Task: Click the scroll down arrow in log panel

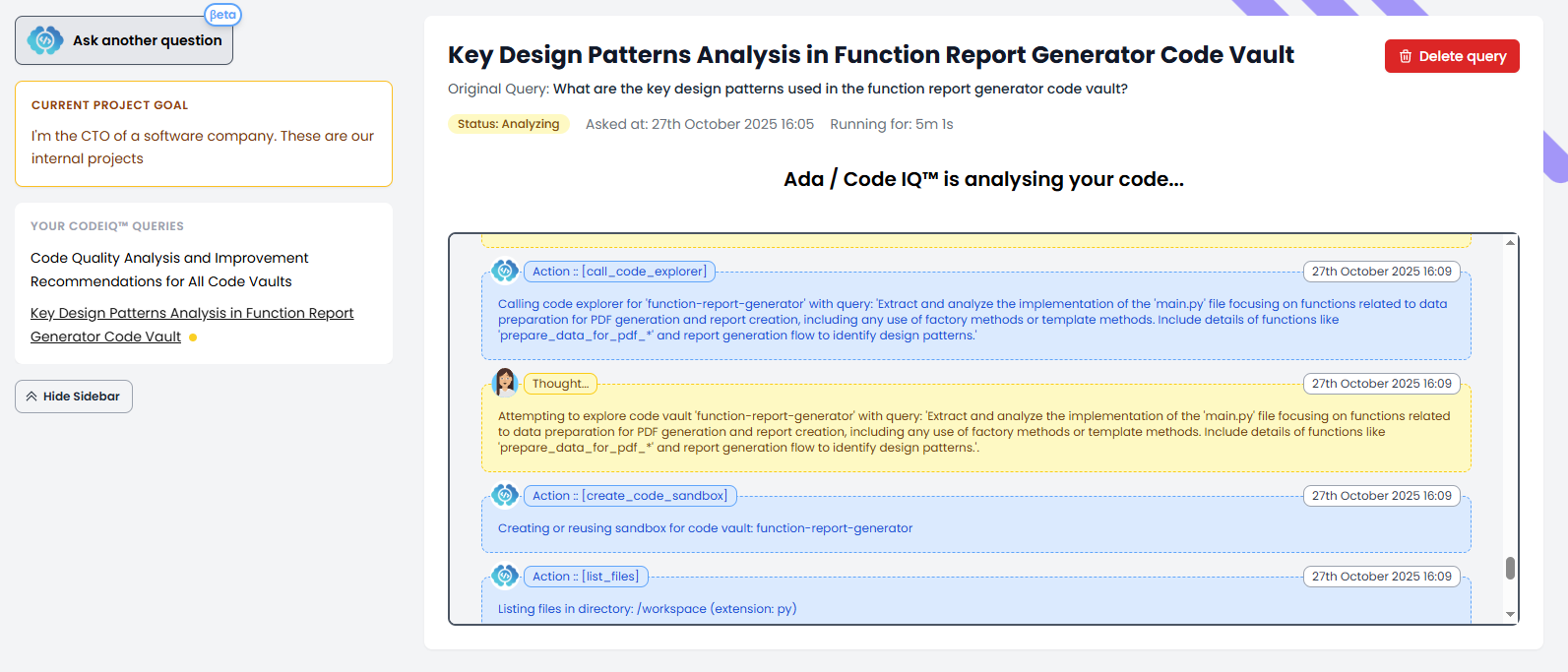Action: click(1510, 615)
